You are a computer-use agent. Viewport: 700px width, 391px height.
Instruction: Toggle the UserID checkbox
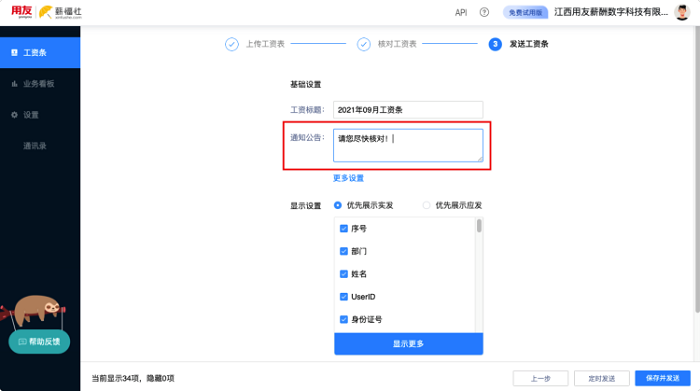(x=344, y=297)
